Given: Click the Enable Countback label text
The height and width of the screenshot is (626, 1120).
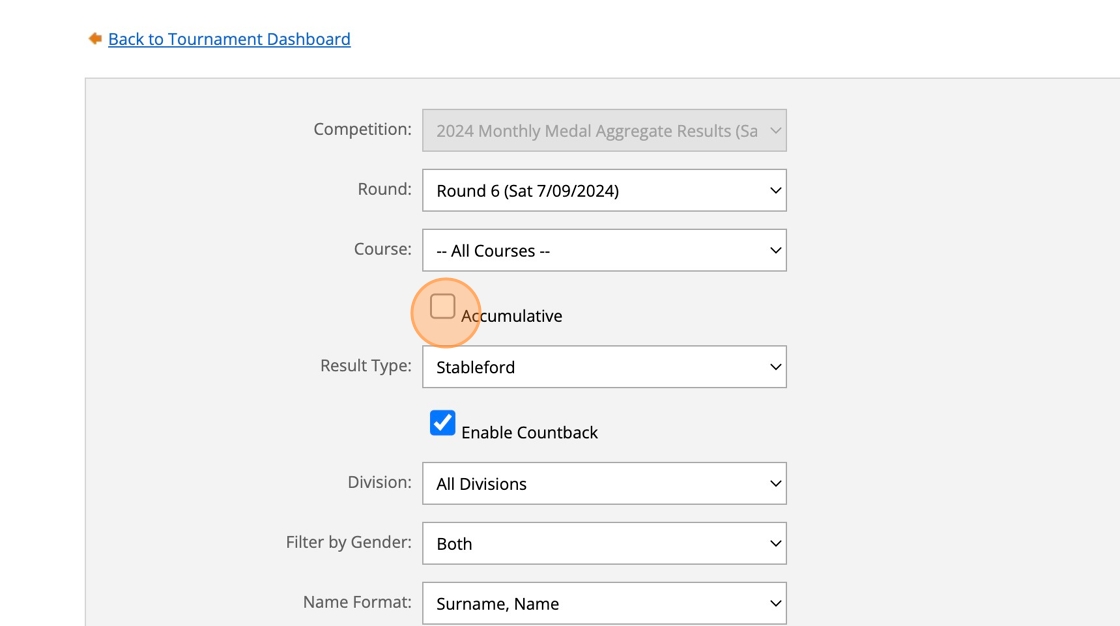Looking at the screenshot, I should (x=529, y=432).
